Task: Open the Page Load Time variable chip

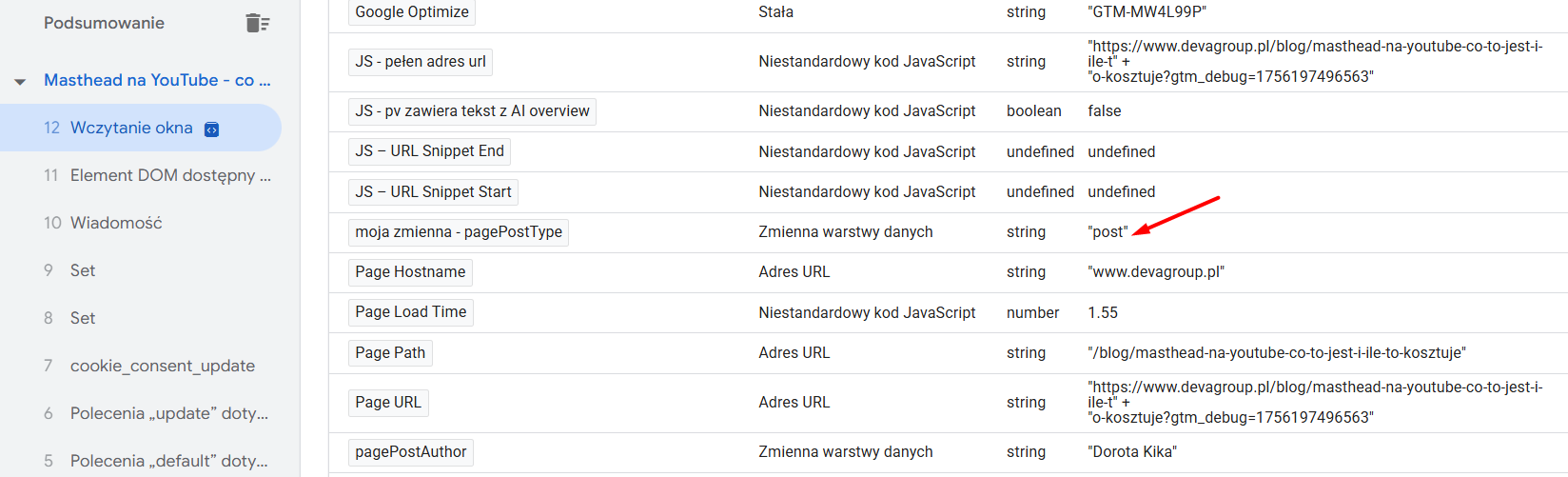Action: tap(411, 312)
